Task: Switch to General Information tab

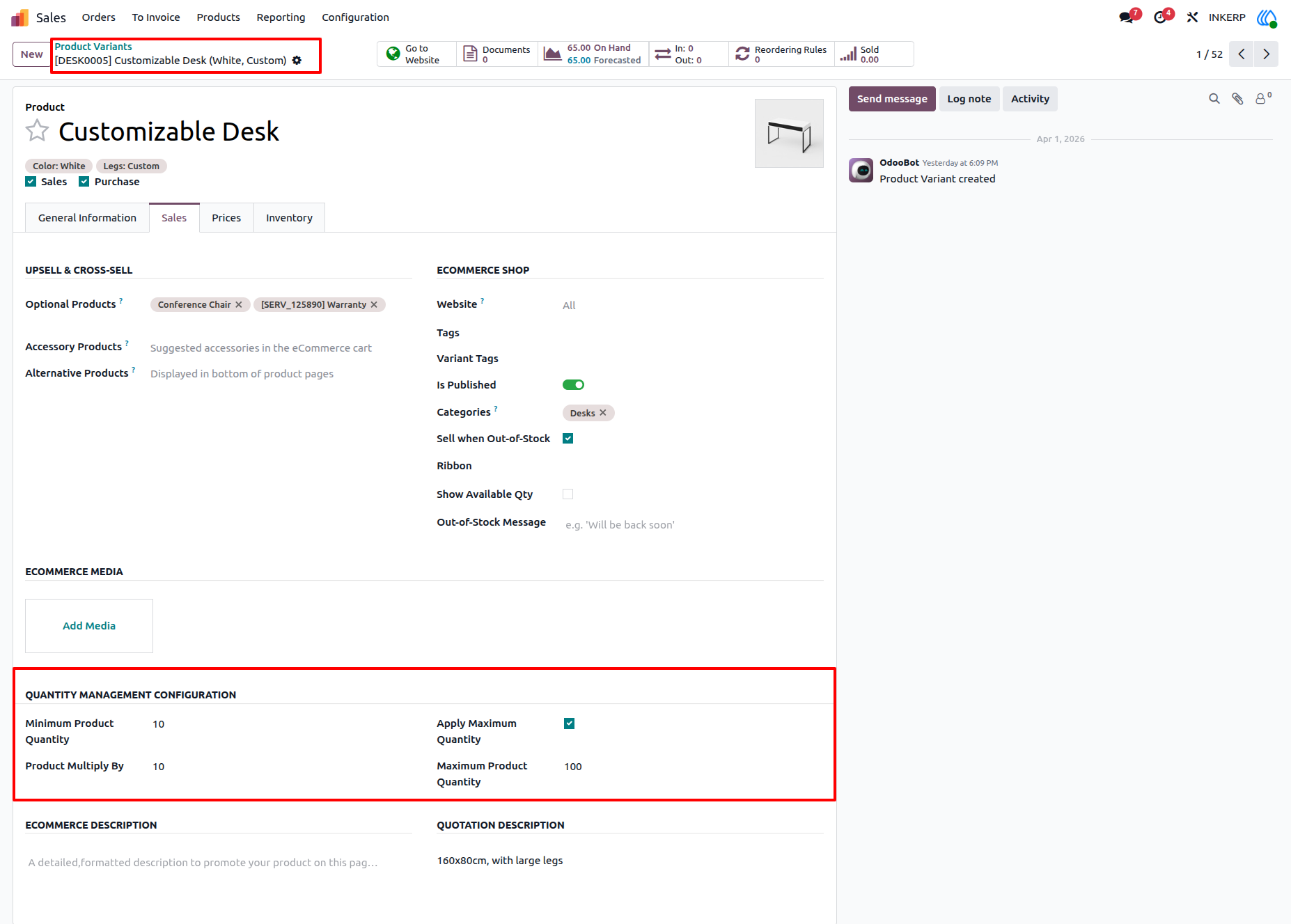Action: point(88,218)
